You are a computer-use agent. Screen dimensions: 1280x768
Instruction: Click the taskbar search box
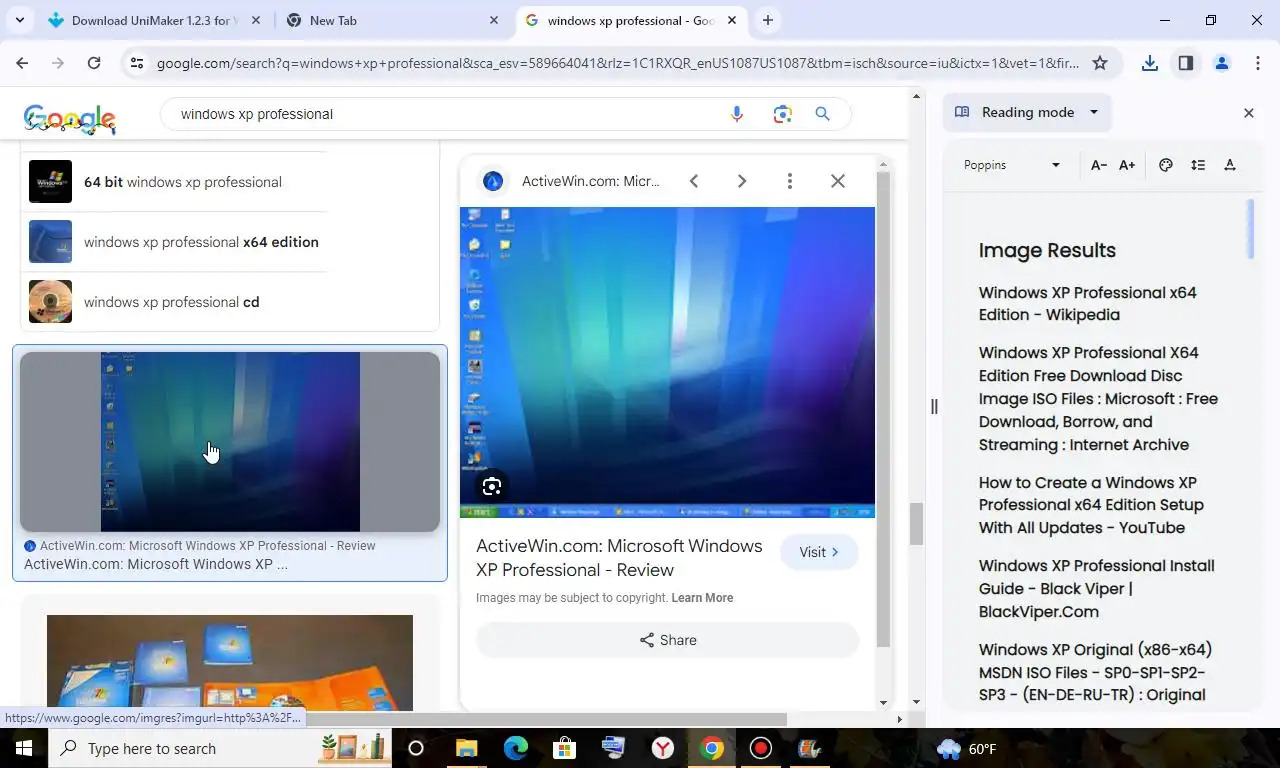220,748
